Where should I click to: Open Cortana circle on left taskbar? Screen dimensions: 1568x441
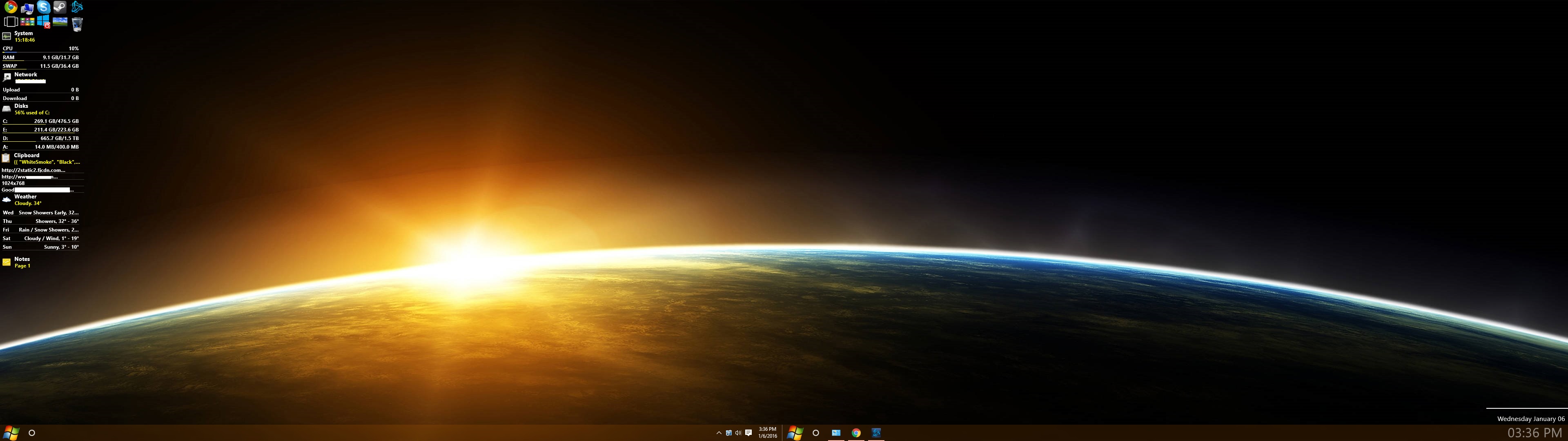click(x=32, y=433)
